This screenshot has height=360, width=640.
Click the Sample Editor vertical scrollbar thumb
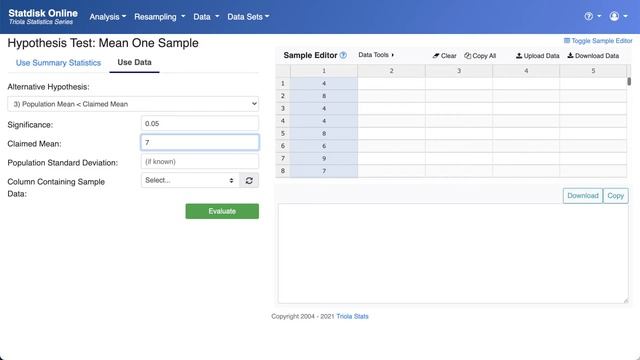click(x=629, y=81)
